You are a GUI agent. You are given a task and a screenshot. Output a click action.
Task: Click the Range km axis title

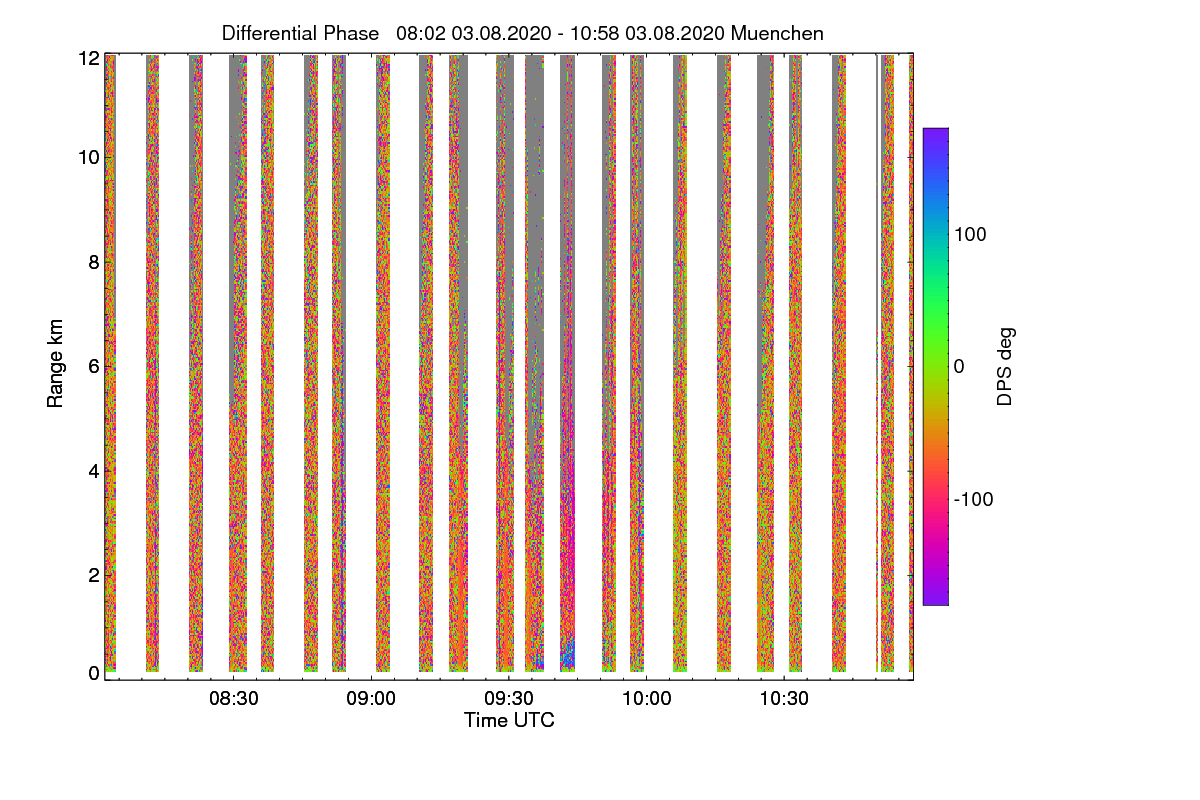coord(56,365)
